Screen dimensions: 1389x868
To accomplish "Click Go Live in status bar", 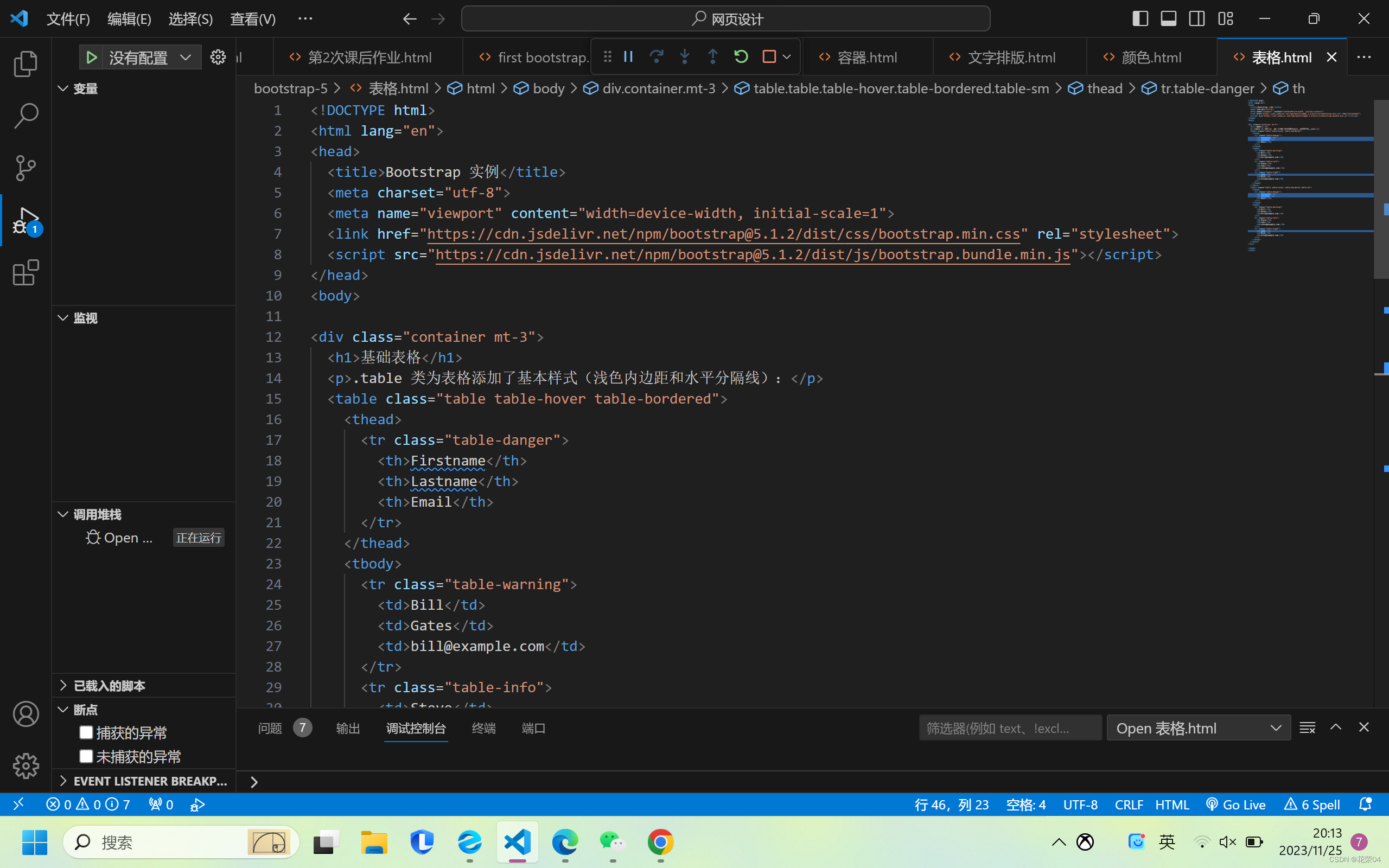I will [x=1236, y=805].
